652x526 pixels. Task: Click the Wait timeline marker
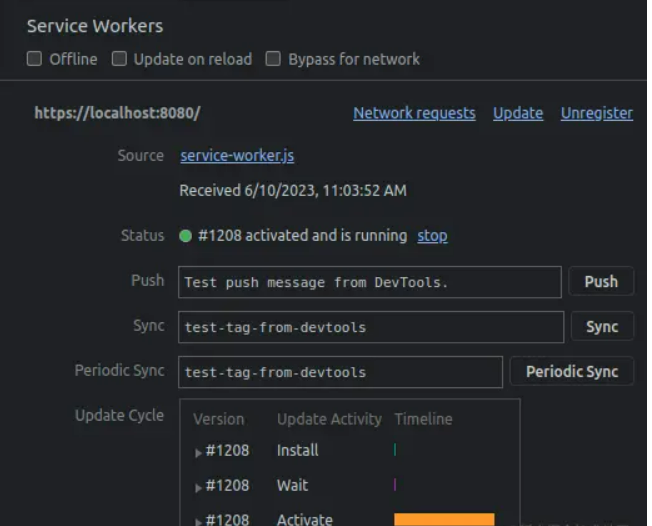click(x=395, y=484)
